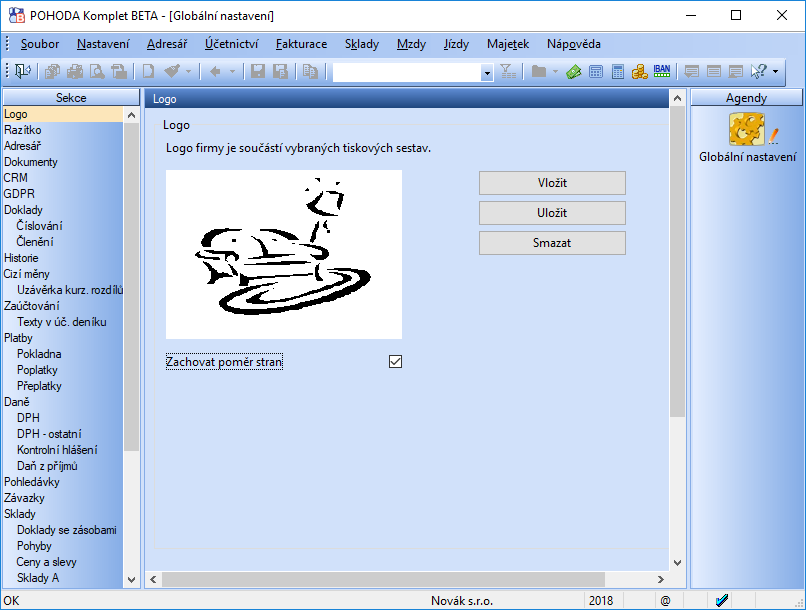
Task: Click the help cursor question mark icon
Action: point(759,71)
